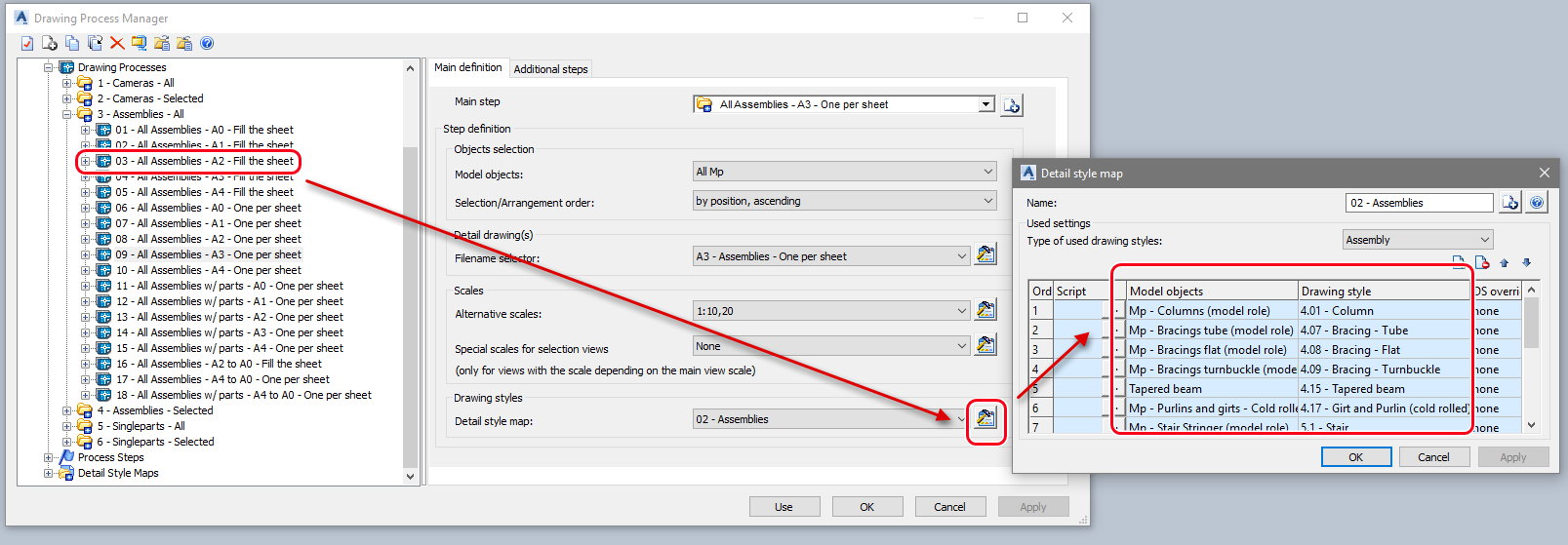Viewport: 1568px width, 545px height.
Task: Collapse the '3 - Assemblies - All' folder
Action: tap(67, 114)
